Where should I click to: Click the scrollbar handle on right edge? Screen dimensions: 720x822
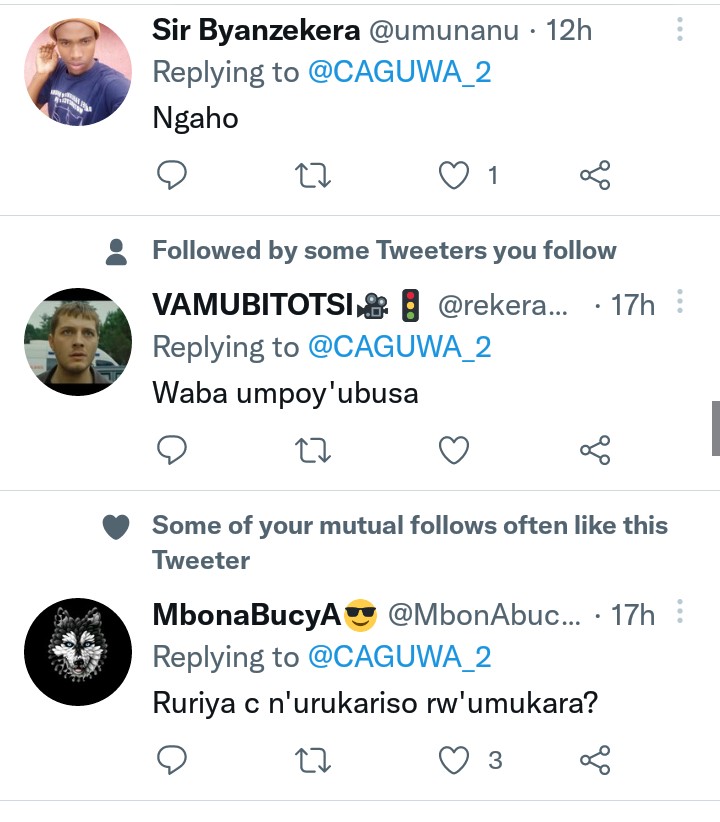click(x=715, y=428)
